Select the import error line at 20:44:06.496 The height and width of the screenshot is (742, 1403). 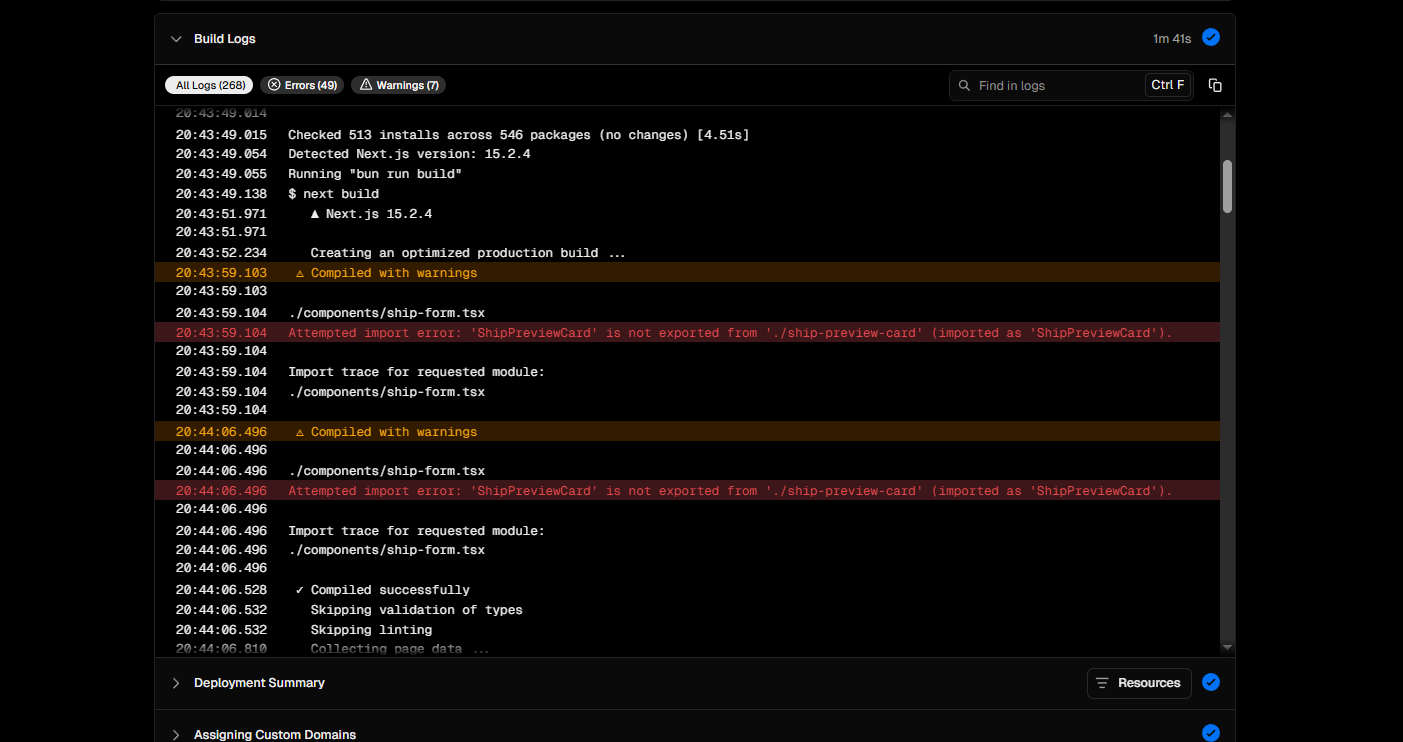coord(687,490)
